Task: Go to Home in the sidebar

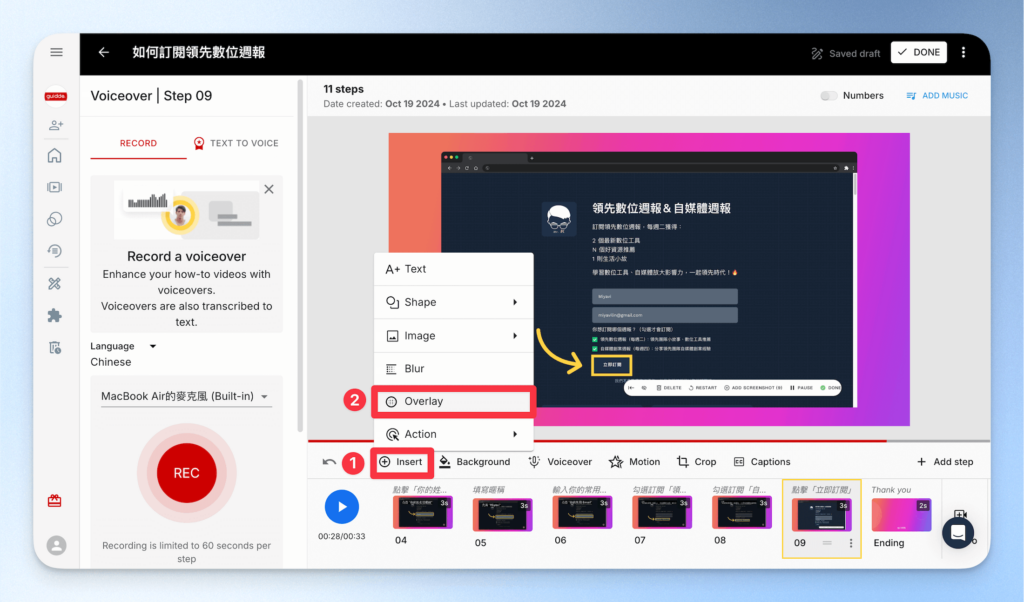Action: pos(55,155)
